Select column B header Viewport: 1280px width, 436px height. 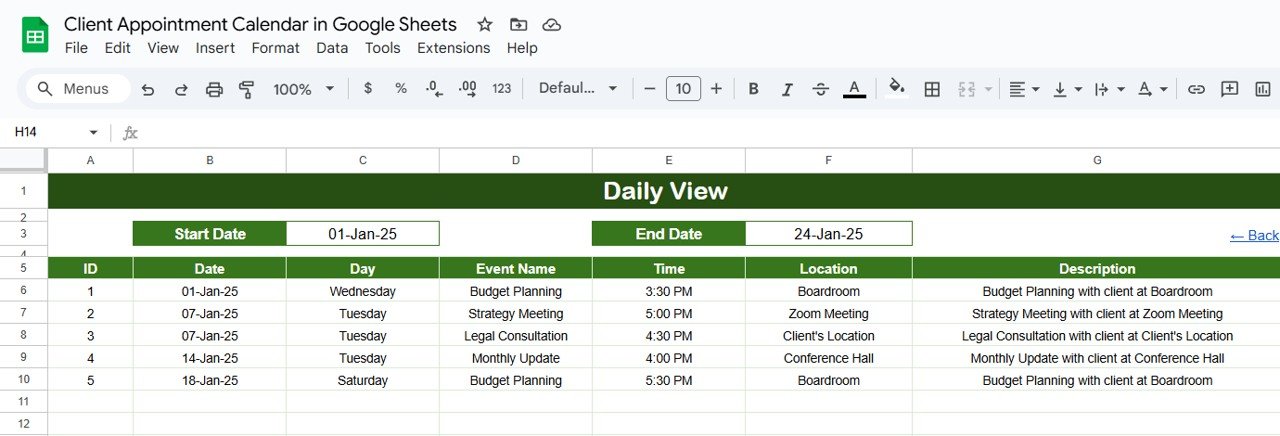pyautogui.click(x=209, y=160)
